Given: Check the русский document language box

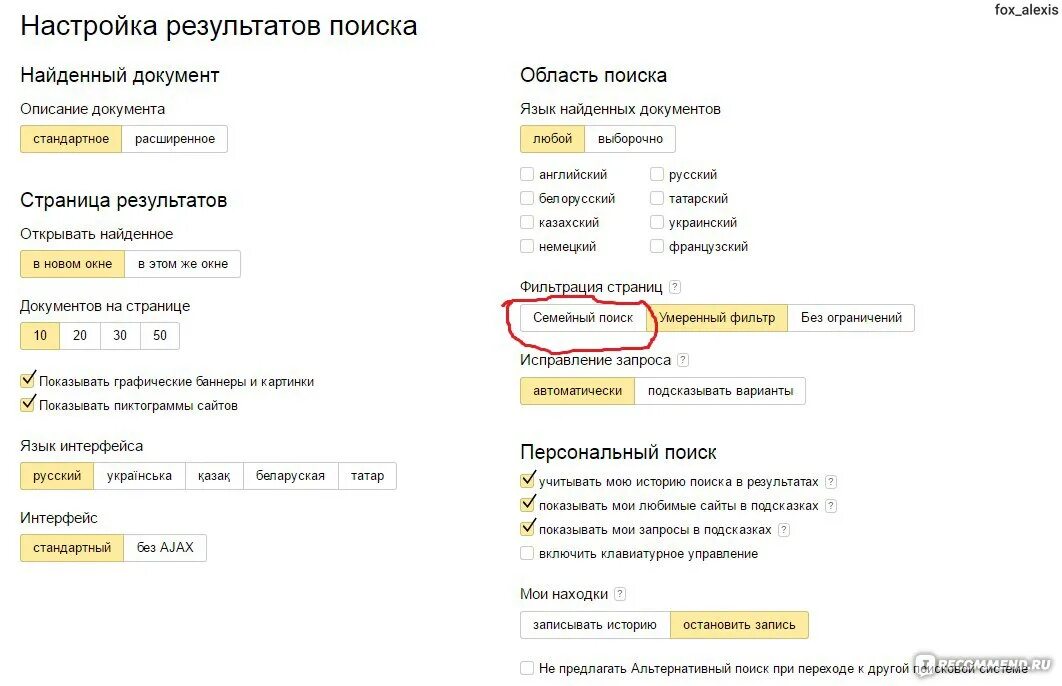Looking at the screenshot, I should pyautogui.click(x=656, y=174).
